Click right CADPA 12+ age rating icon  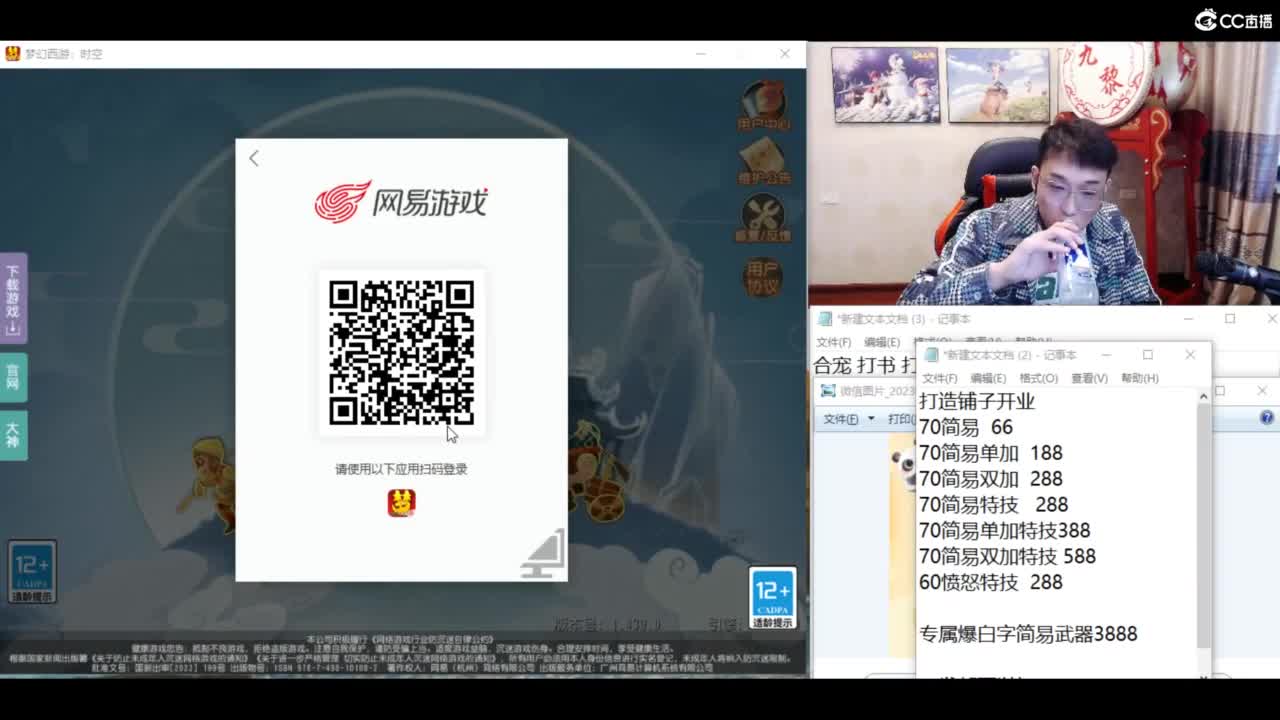click(x=773, y=598)
